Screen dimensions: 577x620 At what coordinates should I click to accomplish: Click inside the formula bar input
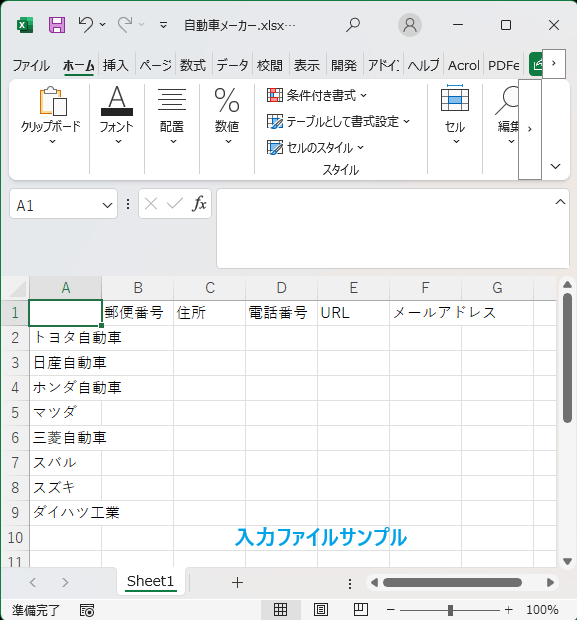386,229
